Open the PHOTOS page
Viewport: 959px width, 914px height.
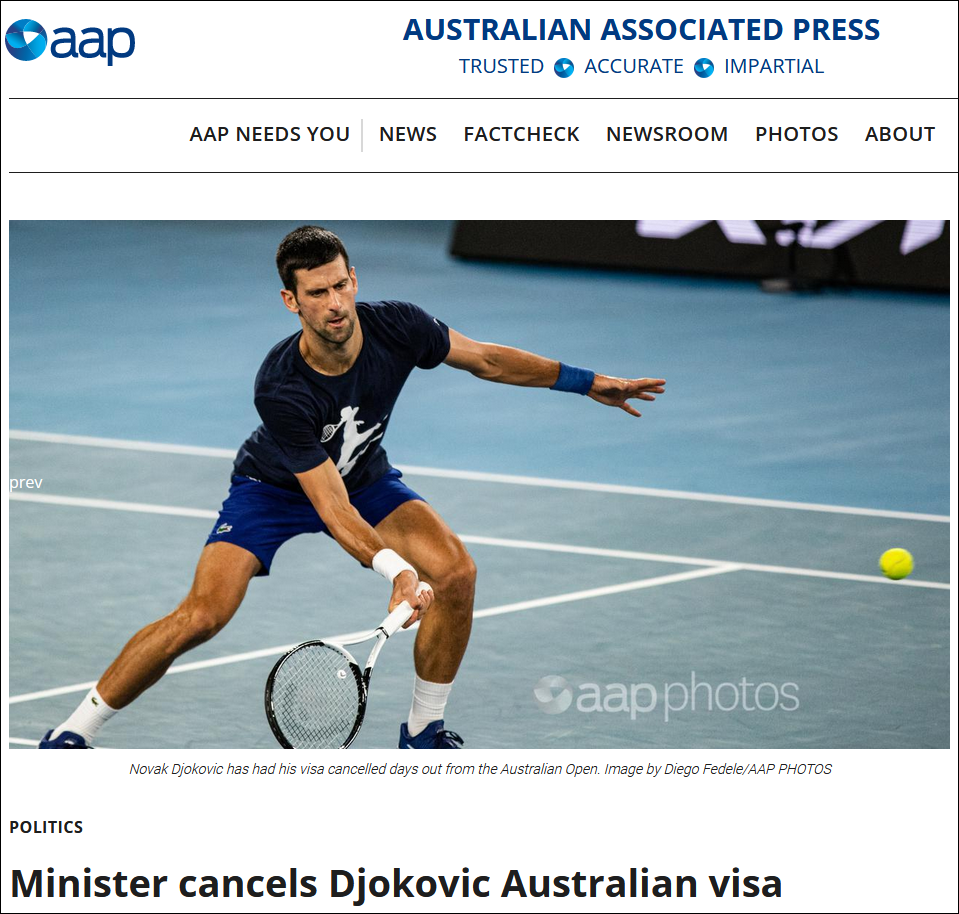(796, 134)
